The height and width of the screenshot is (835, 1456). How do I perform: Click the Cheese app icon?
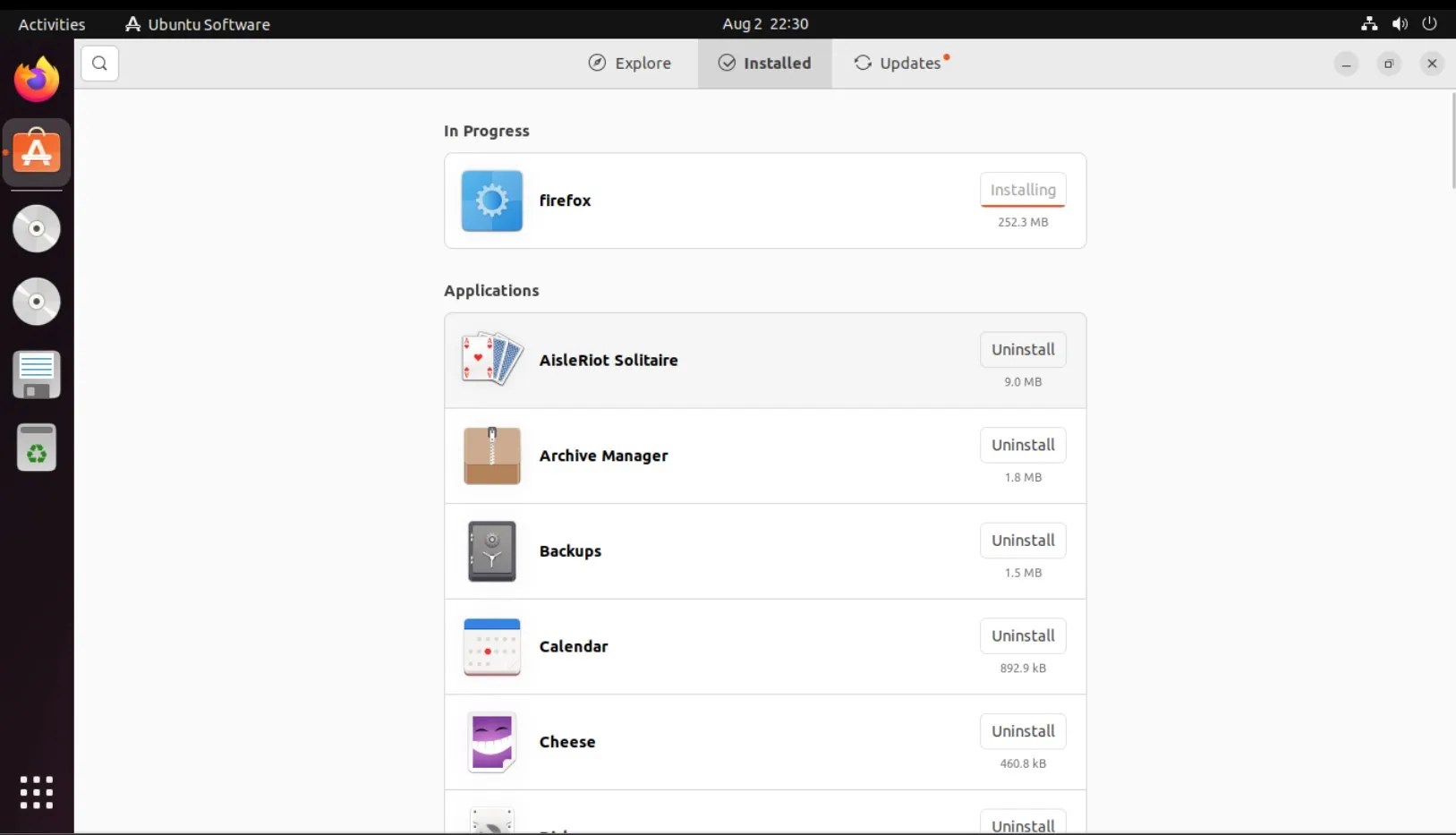[490, 742]
